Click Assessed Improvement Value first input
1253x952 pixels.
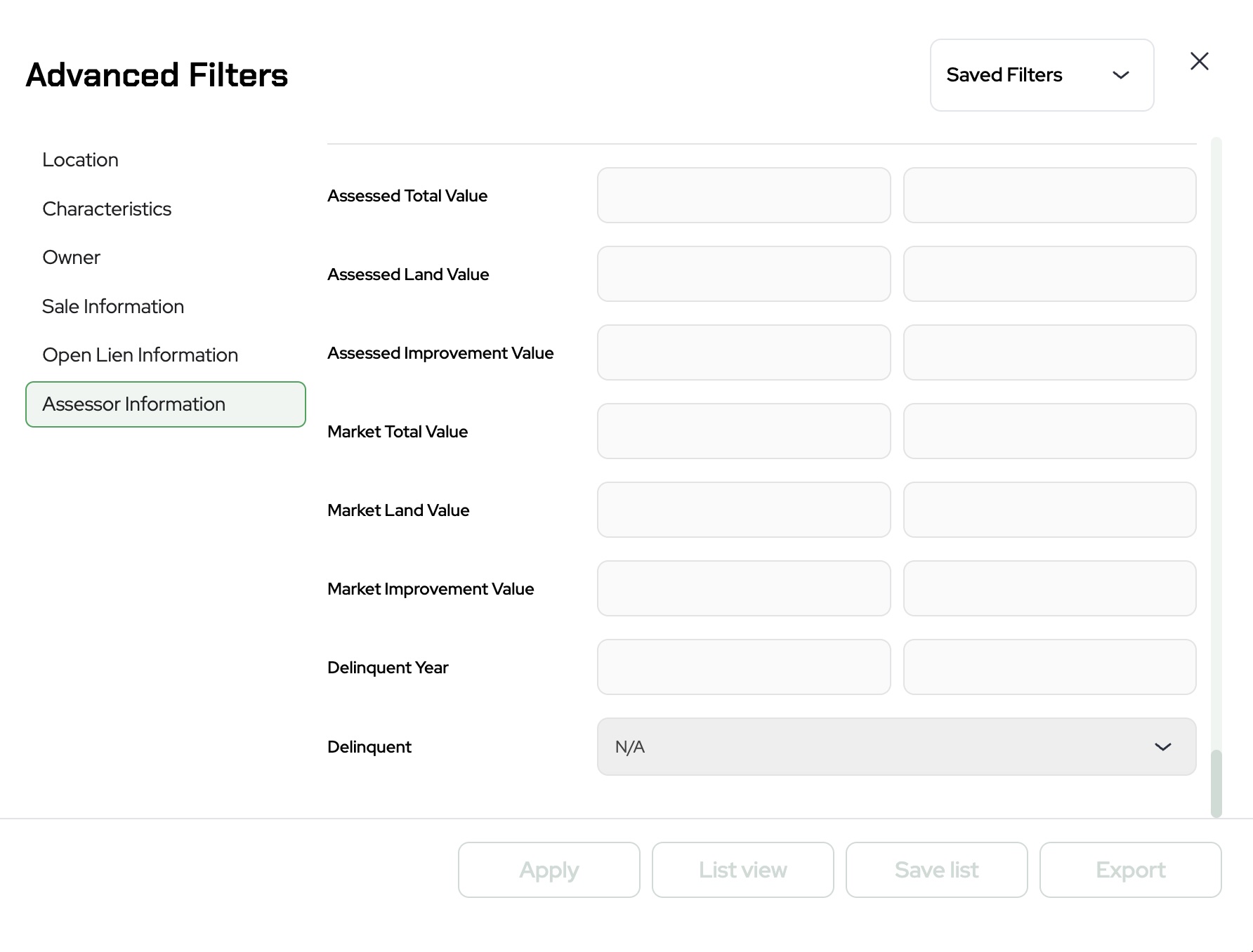(744, 352)
